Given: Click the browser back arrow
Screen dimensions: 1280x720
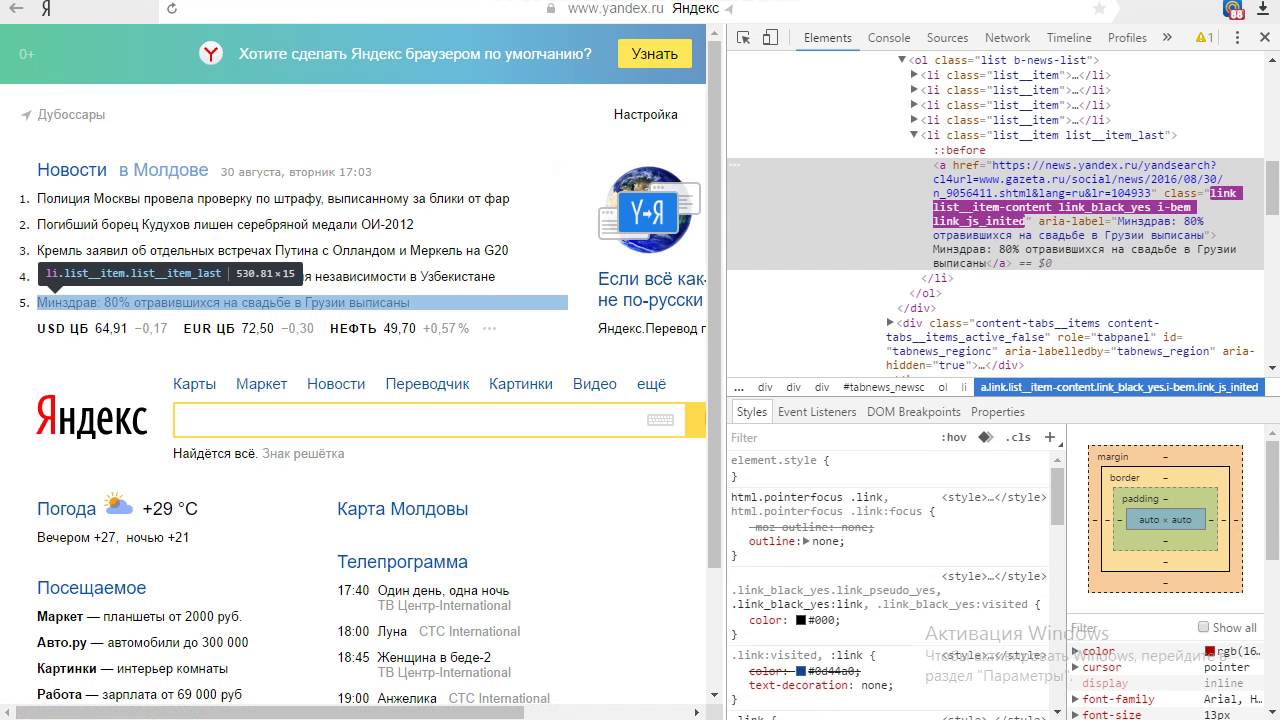Looking at the screenshot, I should tap(16, 8).
